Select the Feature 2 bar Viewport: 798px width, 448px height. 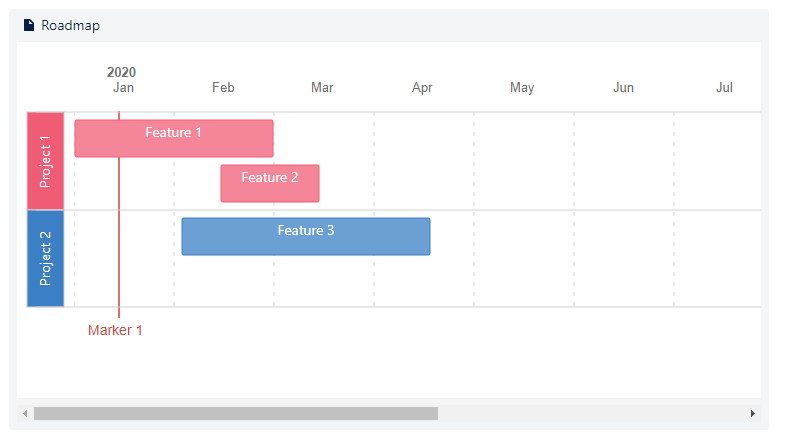[x=270, y=183]
